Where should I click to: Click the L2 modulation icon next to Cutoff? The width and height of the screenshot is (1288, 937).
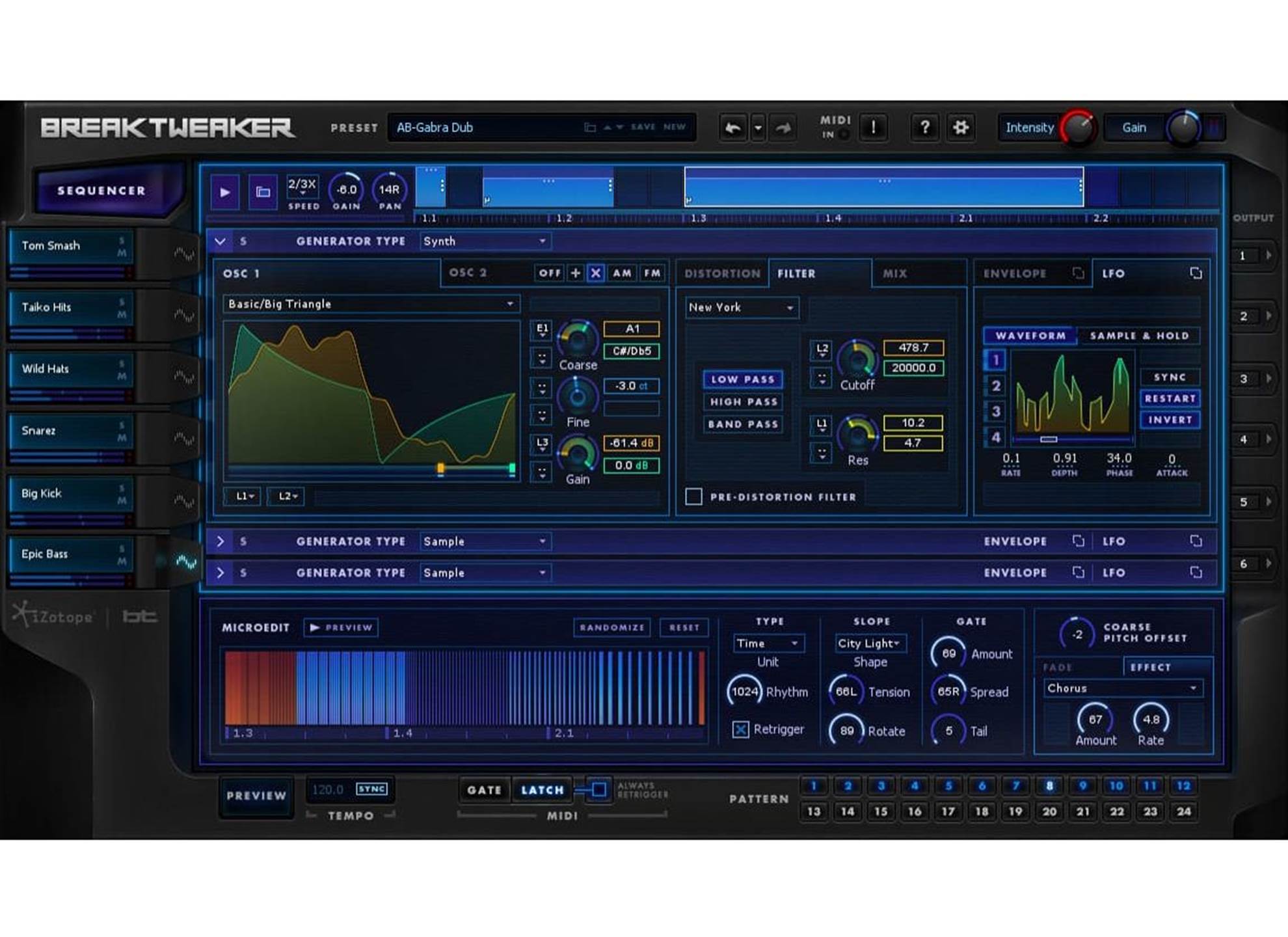click(822, 350)
